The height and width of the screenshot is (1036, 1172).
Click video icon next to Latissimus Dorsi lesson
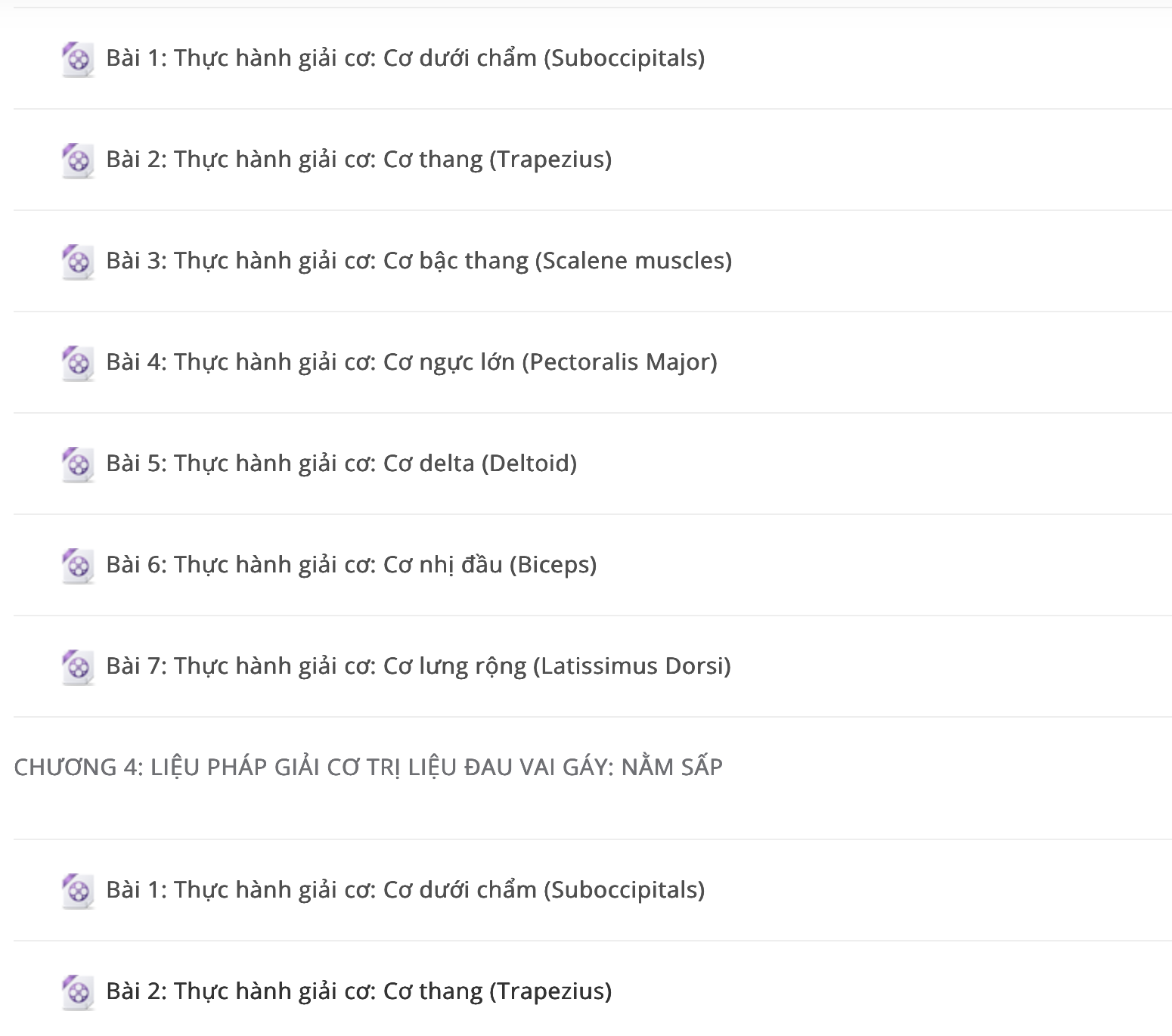78,667
